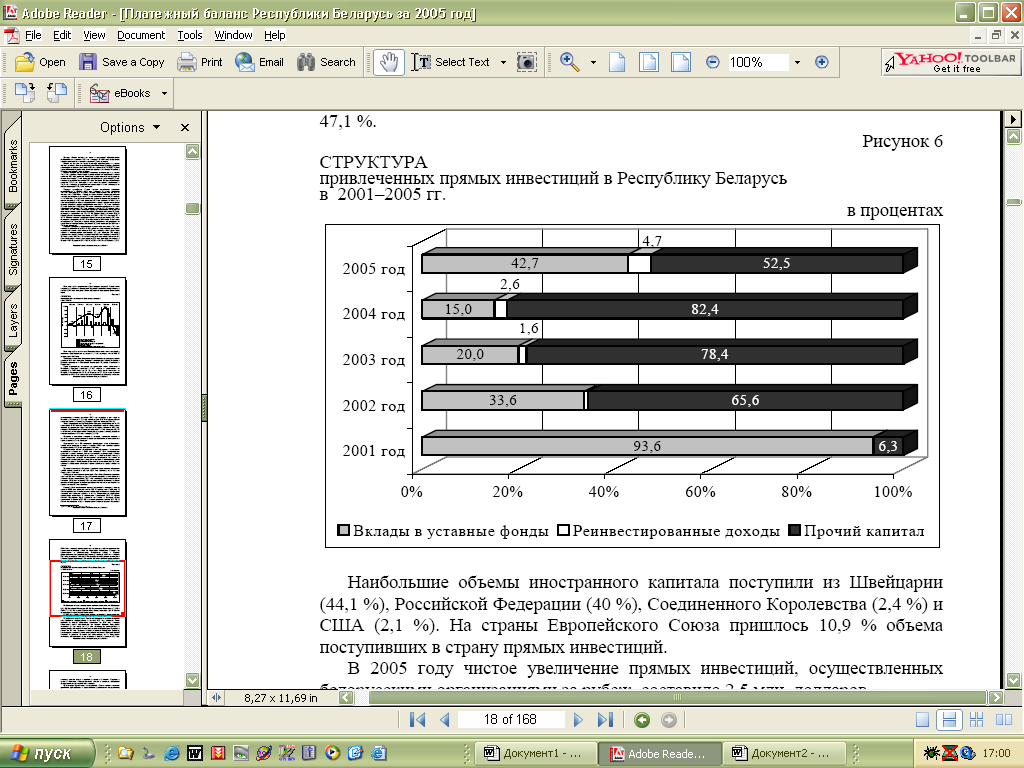Click the green Previous View button

(x=642, y=720)
